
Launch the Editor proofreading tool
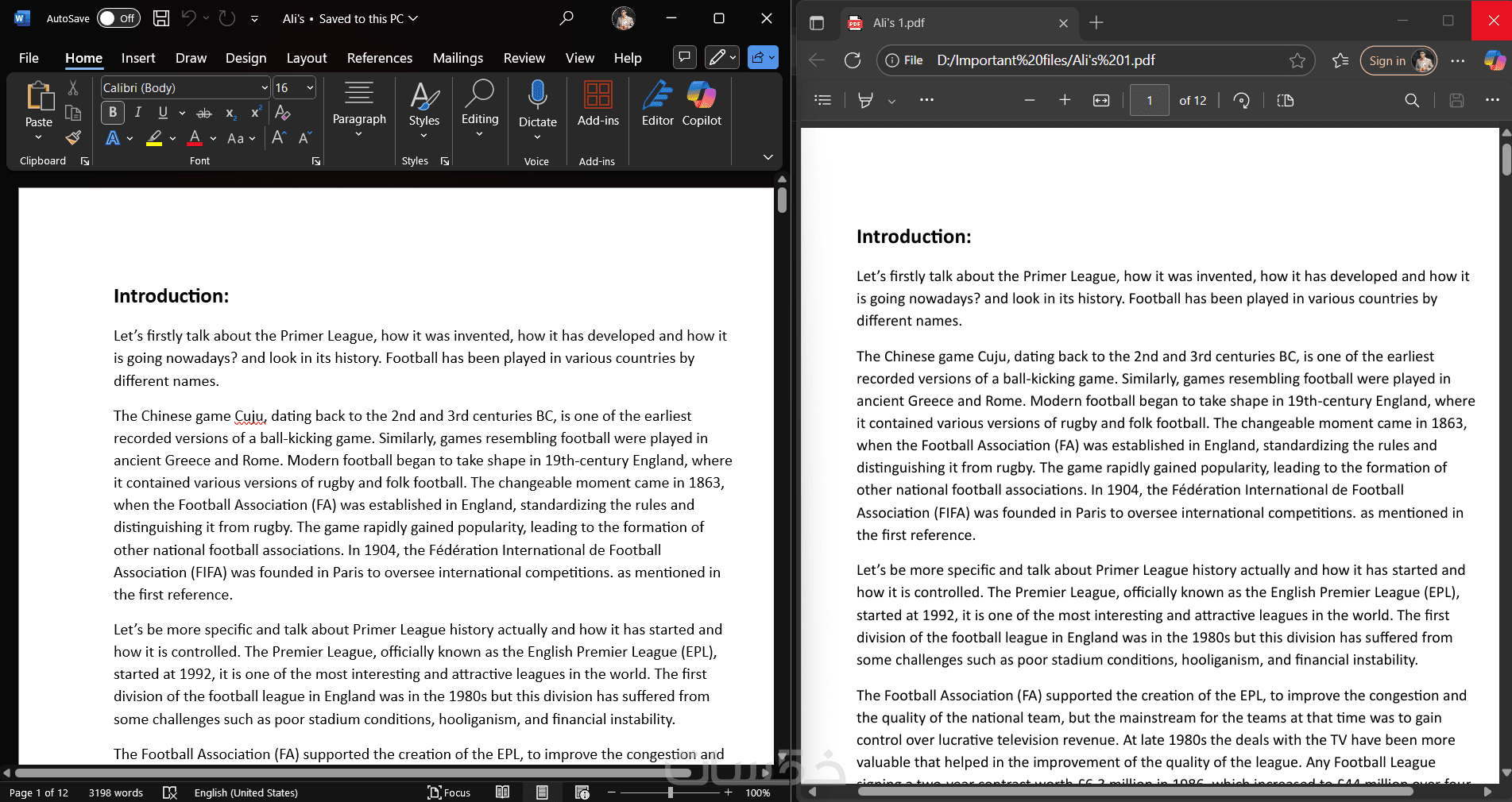tap(658, 104)
